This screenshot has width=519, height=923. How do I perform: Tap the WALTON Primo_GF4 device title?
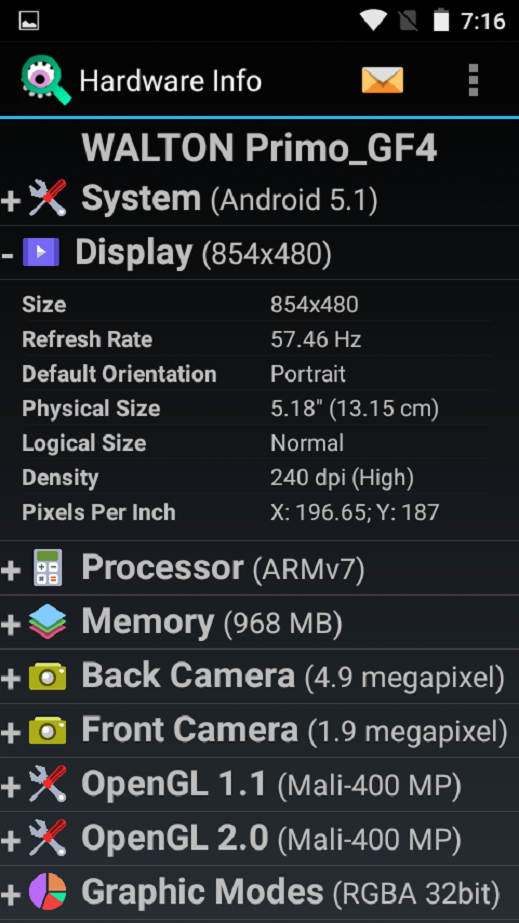(x=260, y=148)
